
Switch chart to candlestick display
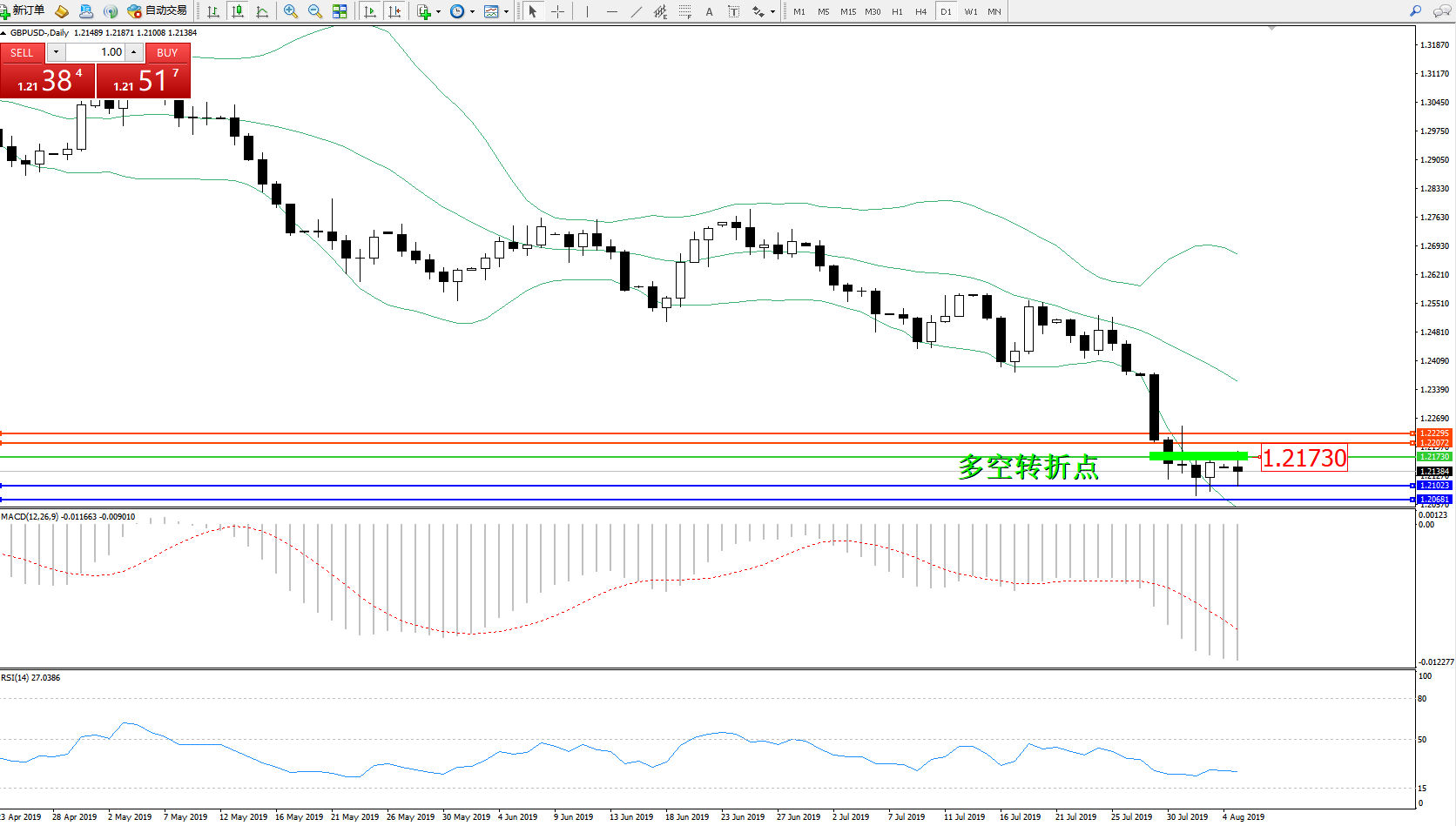tap(237, 11)
